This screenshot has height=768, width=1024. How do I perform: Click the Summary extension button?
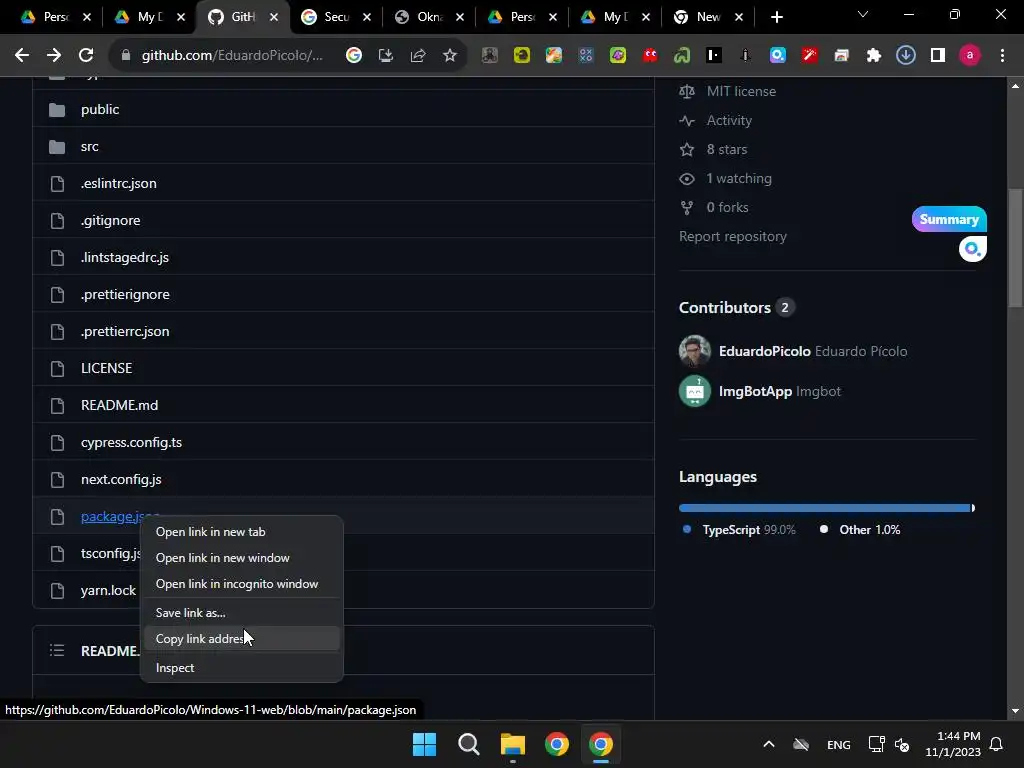[949, 219]
